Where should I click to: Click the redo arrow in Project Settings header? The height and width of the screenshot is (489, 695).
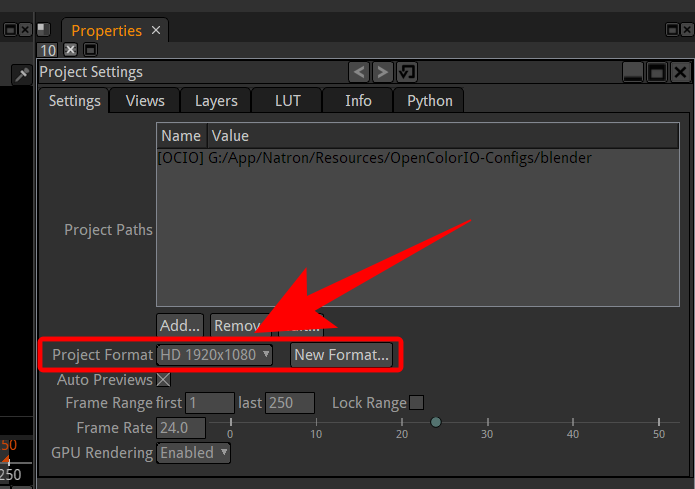(x=382, y=72)
